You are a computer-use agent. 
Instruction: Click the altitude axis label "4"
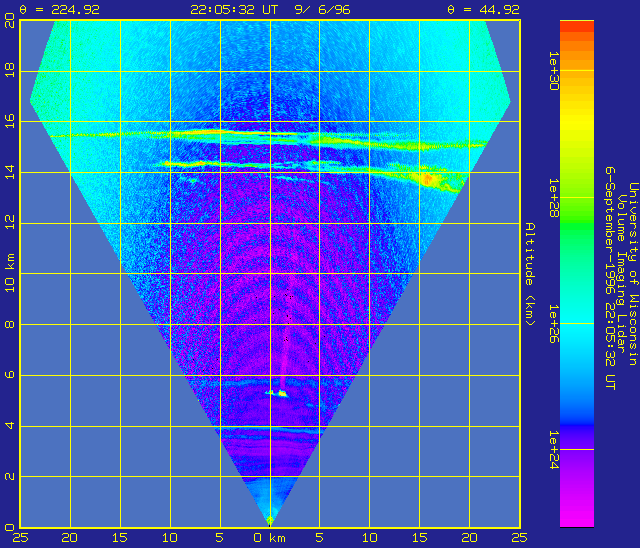tap(10, 425)
